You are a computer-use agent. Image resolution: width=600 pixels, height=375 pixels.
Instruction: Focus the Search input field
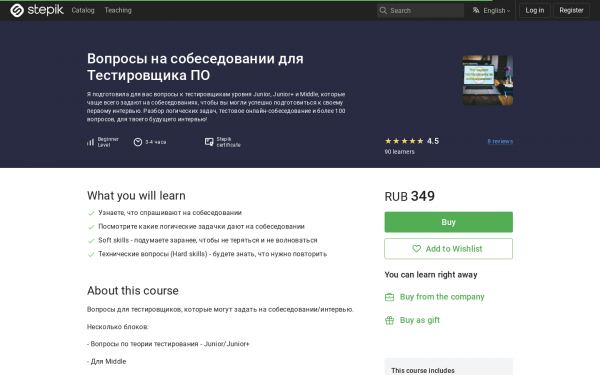pyautogui.click(x=420, y=10)
